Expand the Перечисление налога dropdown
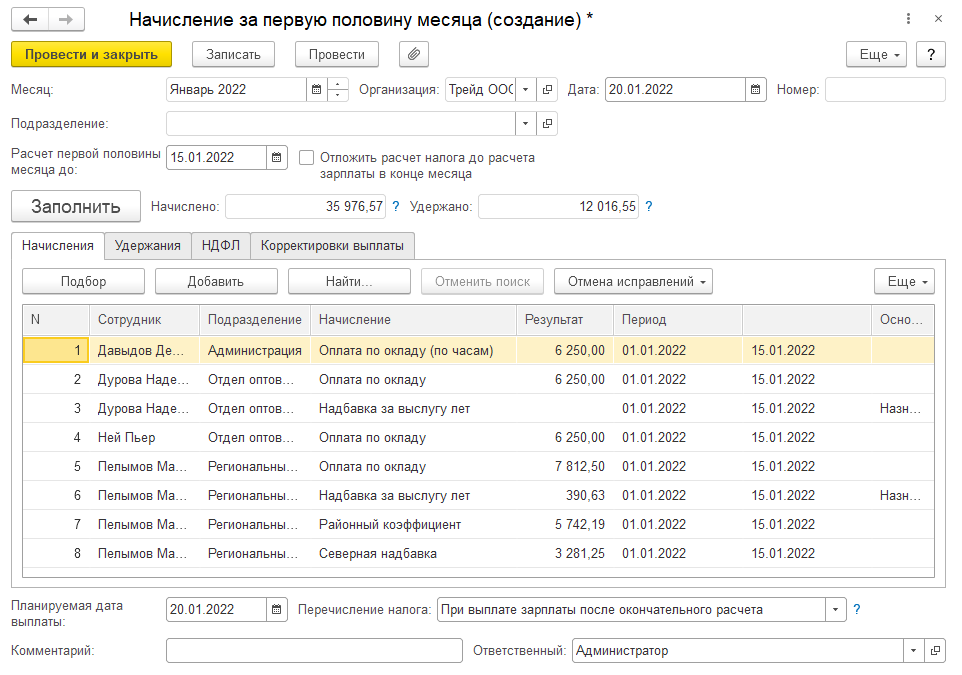The width and height of the screenshot is (962, 675). [835, 609]
